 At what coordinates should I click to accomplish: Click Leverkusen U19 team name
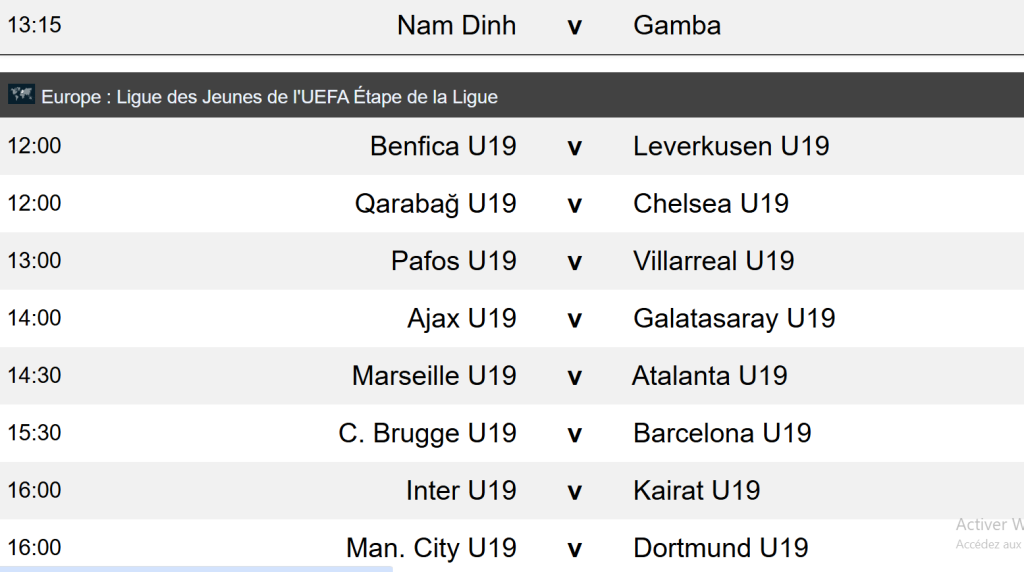click(x=731, y=146)
